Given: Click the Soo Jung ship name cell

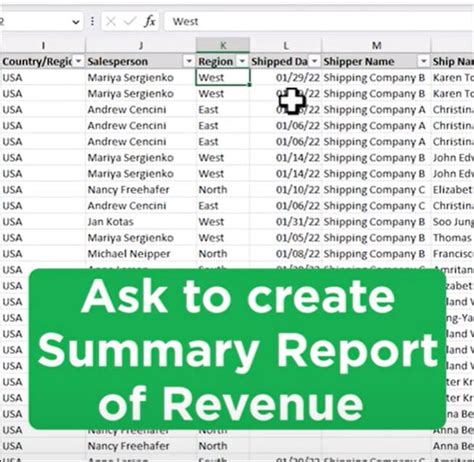Looking at the screenshot, I should pos(453,222).
